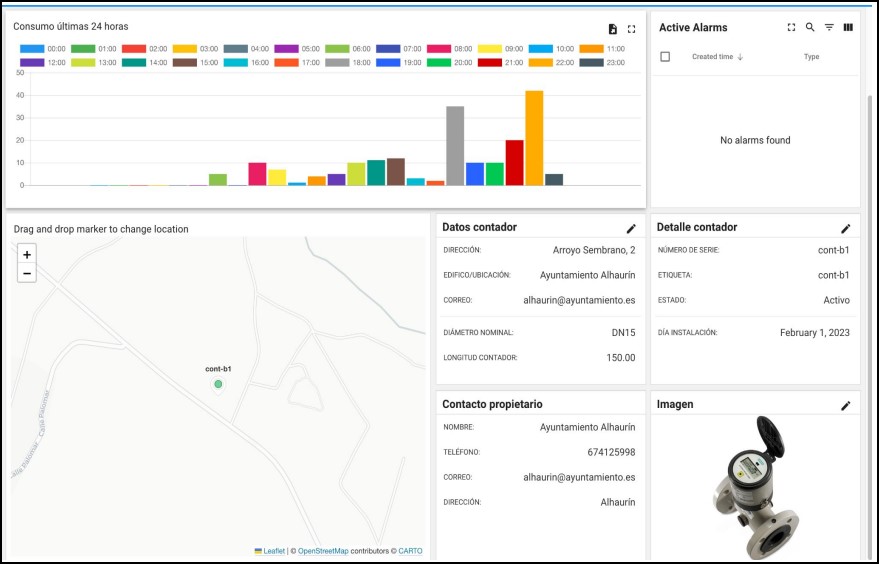879x564 pixels.
Task: Open the alarm filter options
Action: [x=829, y=28]
